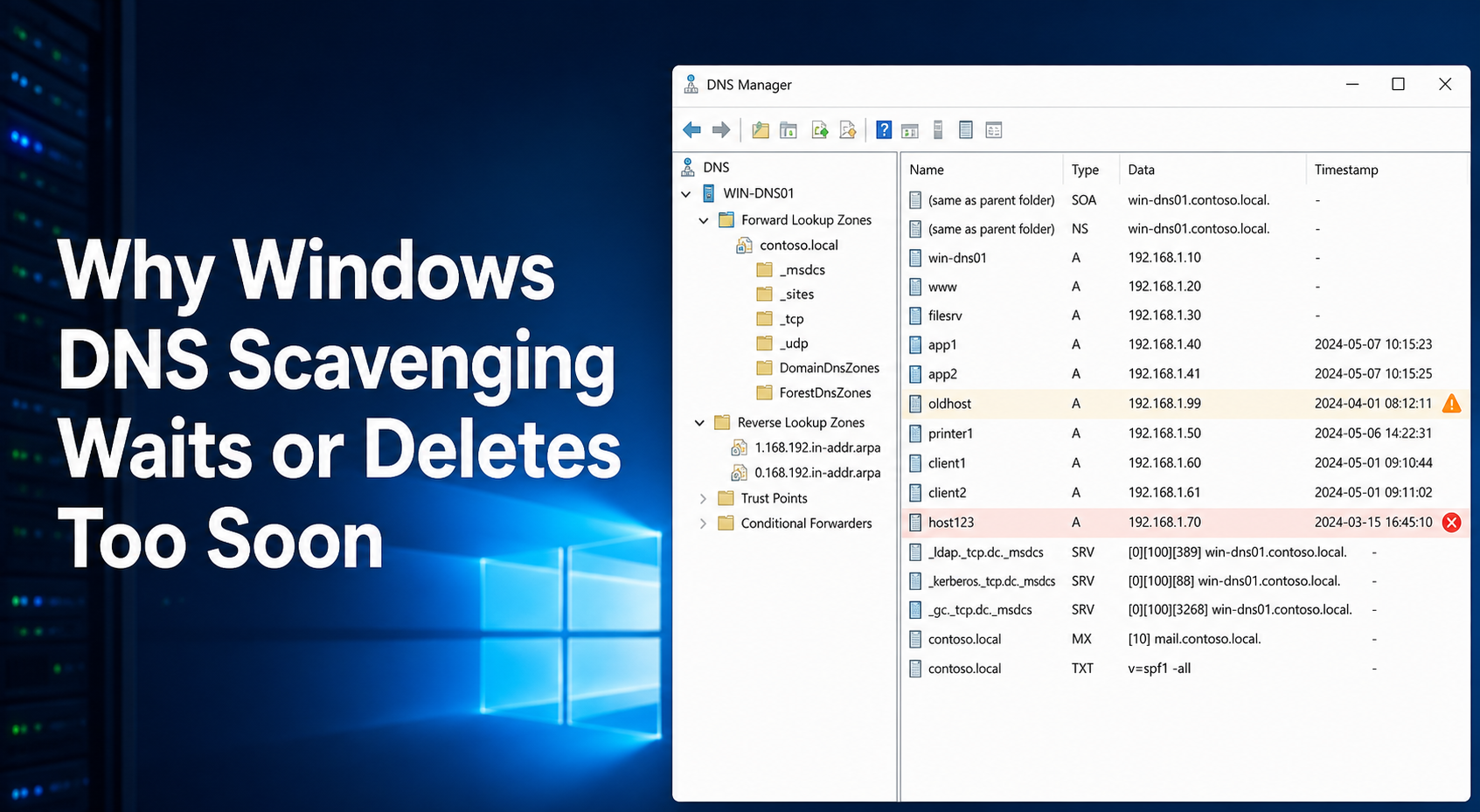Click the 192.168.1.99 data cell

coord(1164,404)
